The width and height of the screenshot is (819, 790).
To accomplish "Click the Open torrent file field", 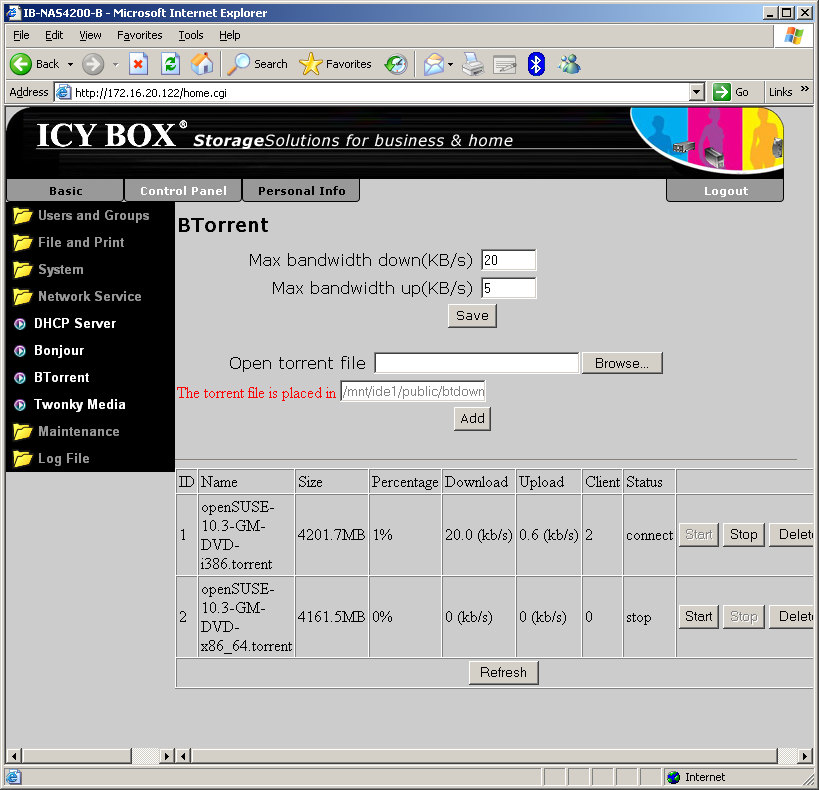I will click(x=476, y=363).
